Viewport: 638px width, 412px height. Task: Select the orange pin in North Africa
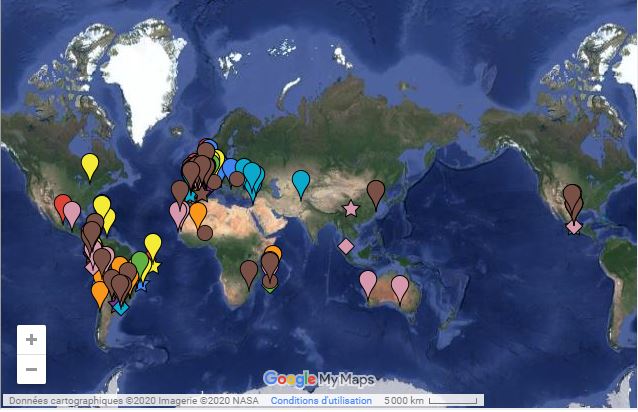(198, 215)
